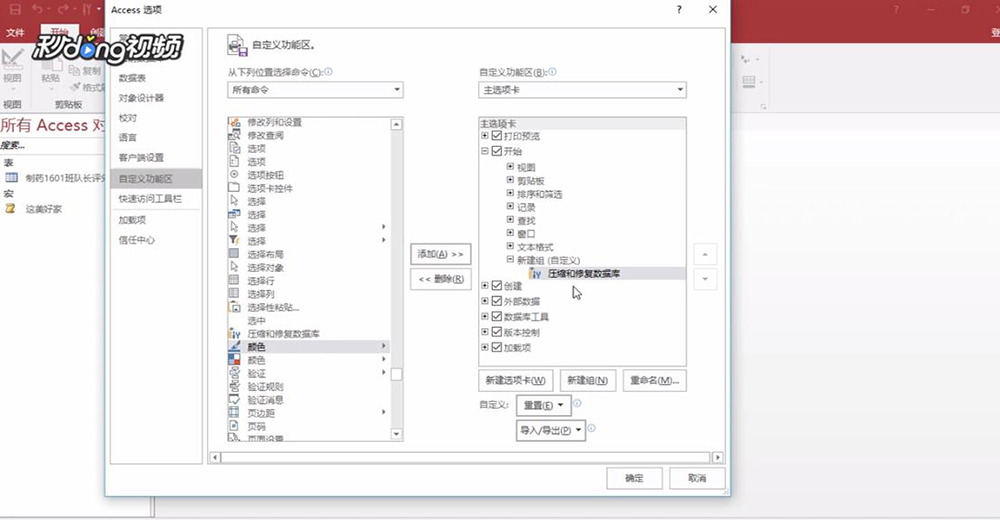The image size is (1000, 520).
Task: Click the << 删除(R) button
Action: tap(441, 279)
